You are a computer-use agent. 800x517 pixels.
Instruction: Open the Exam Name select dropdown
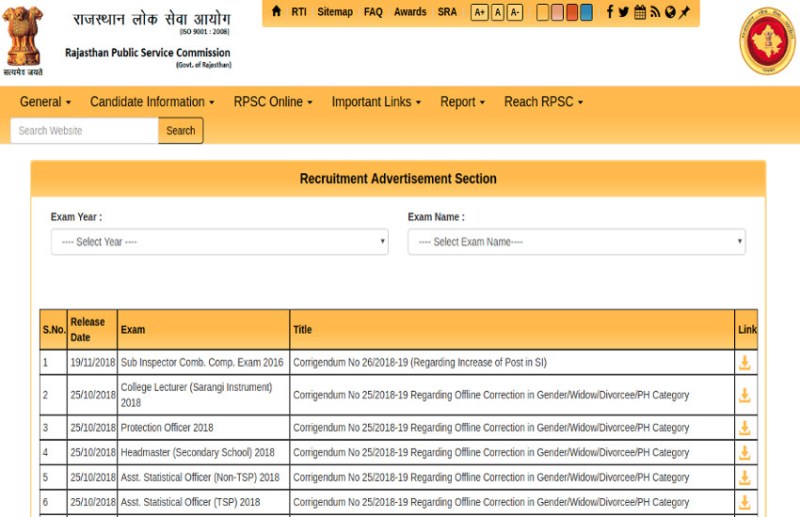(x=577, y=242)
